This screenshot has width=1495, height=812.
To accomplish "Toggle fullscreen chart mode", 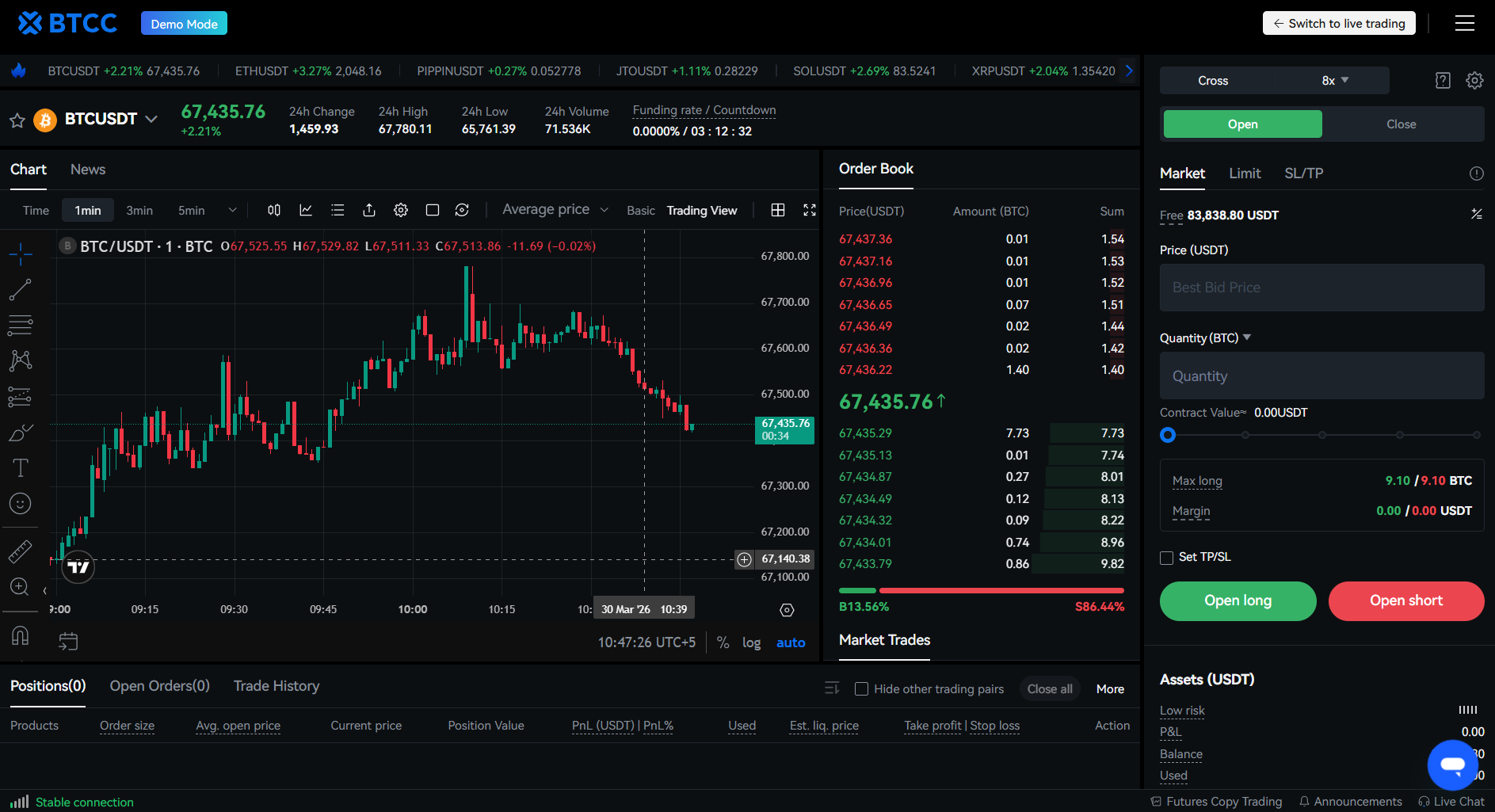I will coord(810,210).
